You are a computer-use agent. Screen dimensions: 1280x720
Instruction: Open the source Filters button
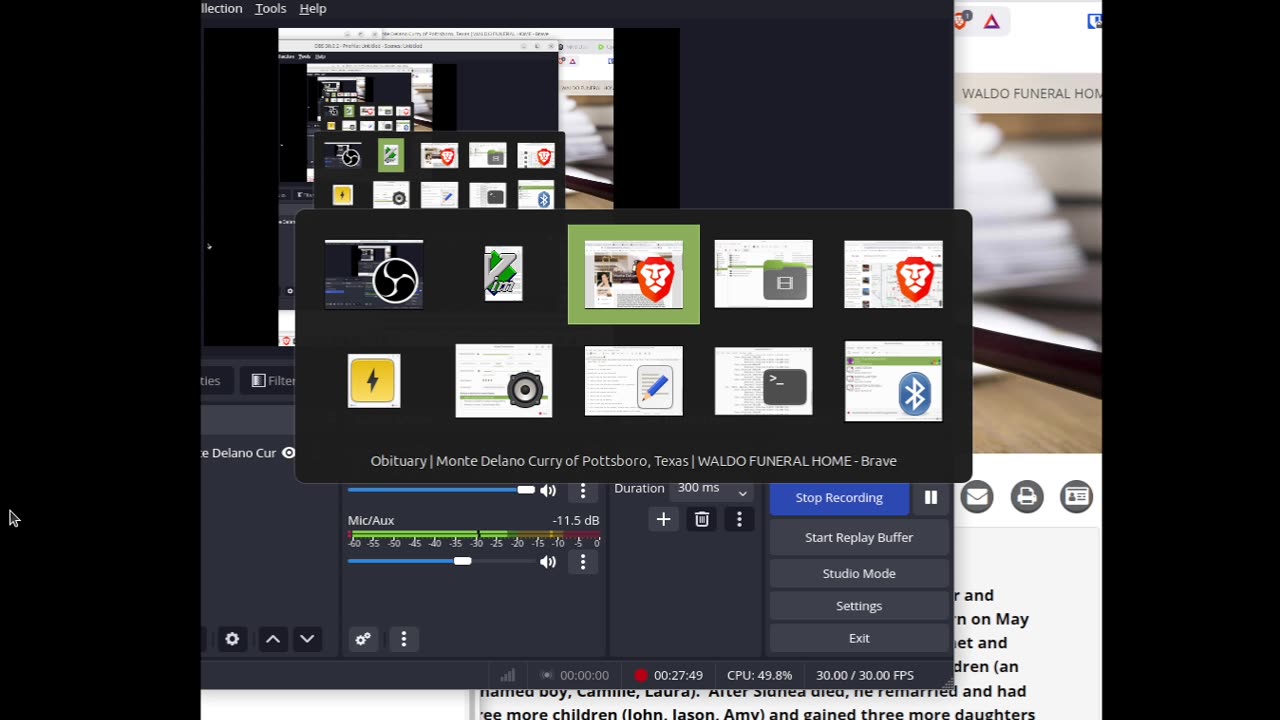(273, 380)
